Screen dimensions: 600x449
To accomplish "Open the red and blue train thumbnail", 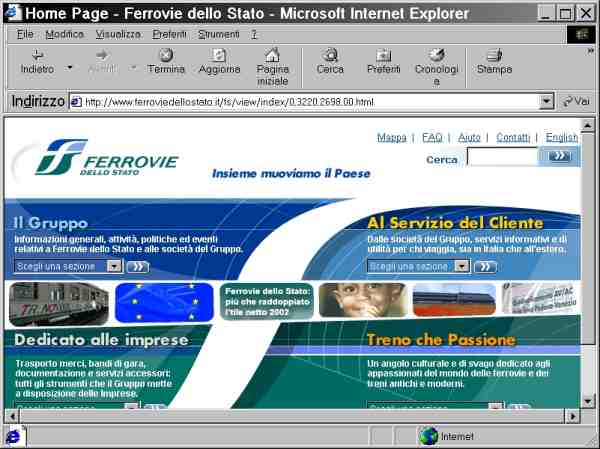I will 454,300.
